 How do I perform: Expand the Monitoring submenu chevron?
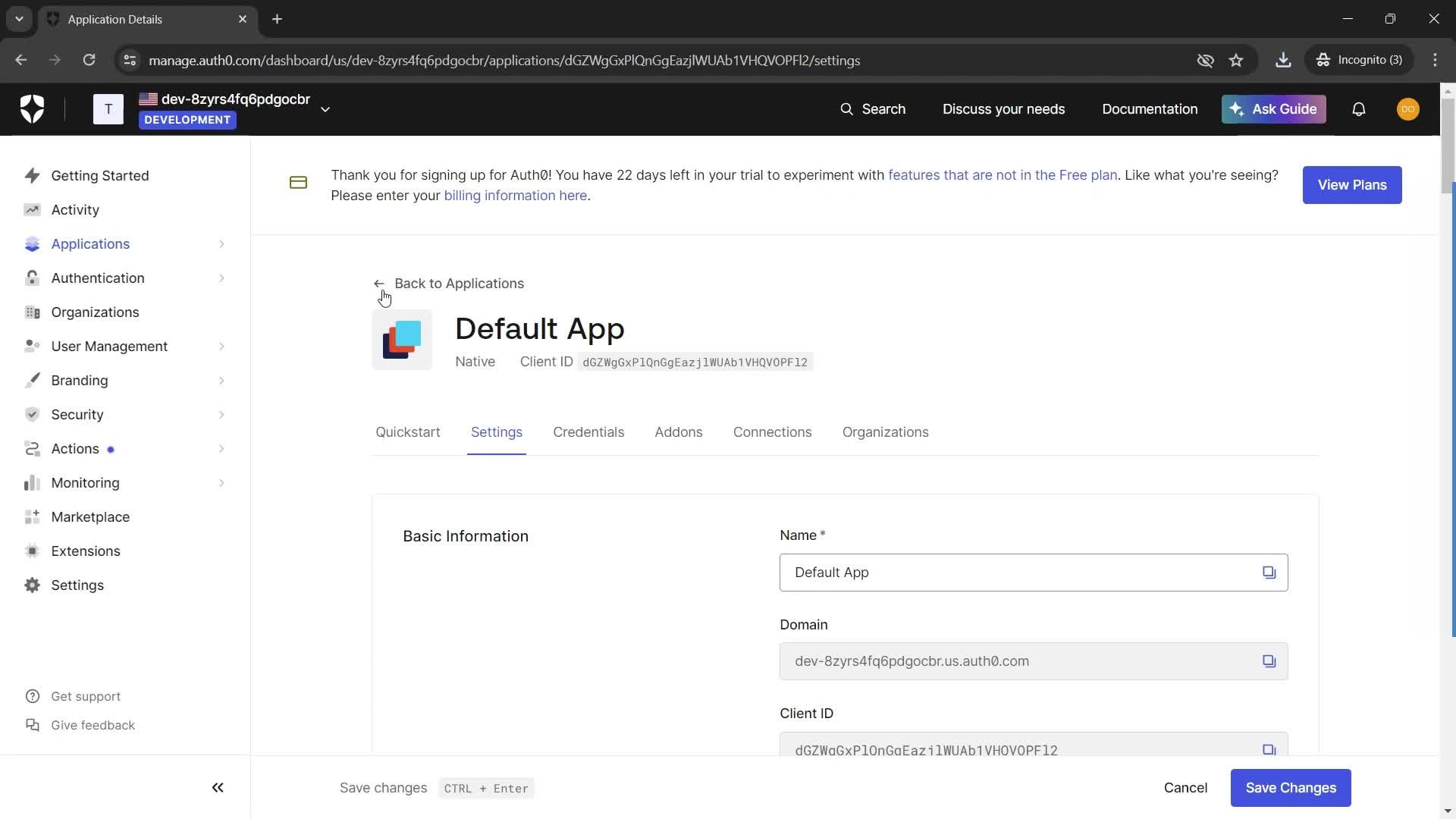[x=221, y=483]
